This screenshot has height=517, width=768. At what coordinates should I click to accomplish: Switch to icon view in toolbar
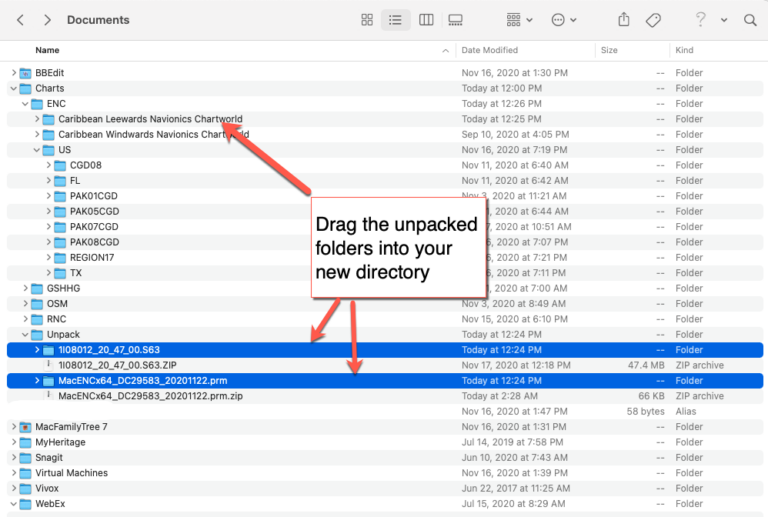click(367, 20)
